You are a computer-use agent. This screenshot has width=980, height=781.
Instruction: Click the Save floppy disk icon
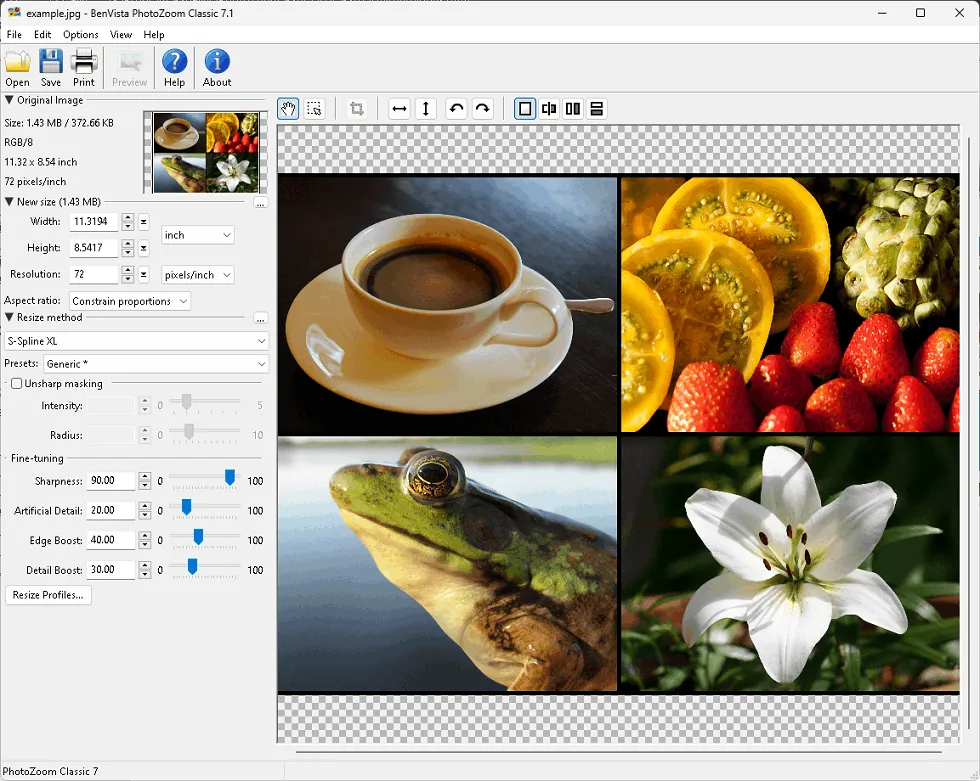pyautogui.click(x=51, y=67)
